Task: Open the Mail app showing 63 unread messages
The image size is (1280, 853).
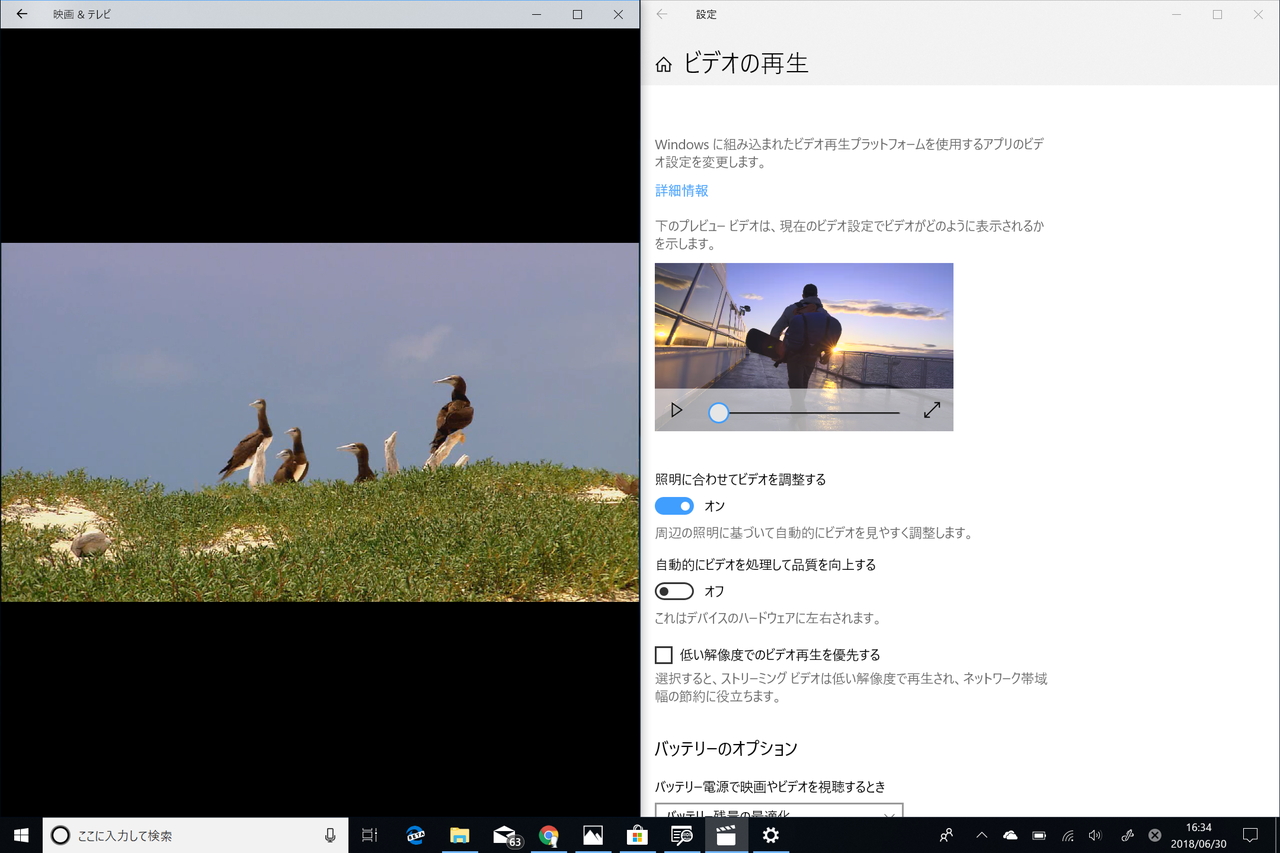Action: 505,835
